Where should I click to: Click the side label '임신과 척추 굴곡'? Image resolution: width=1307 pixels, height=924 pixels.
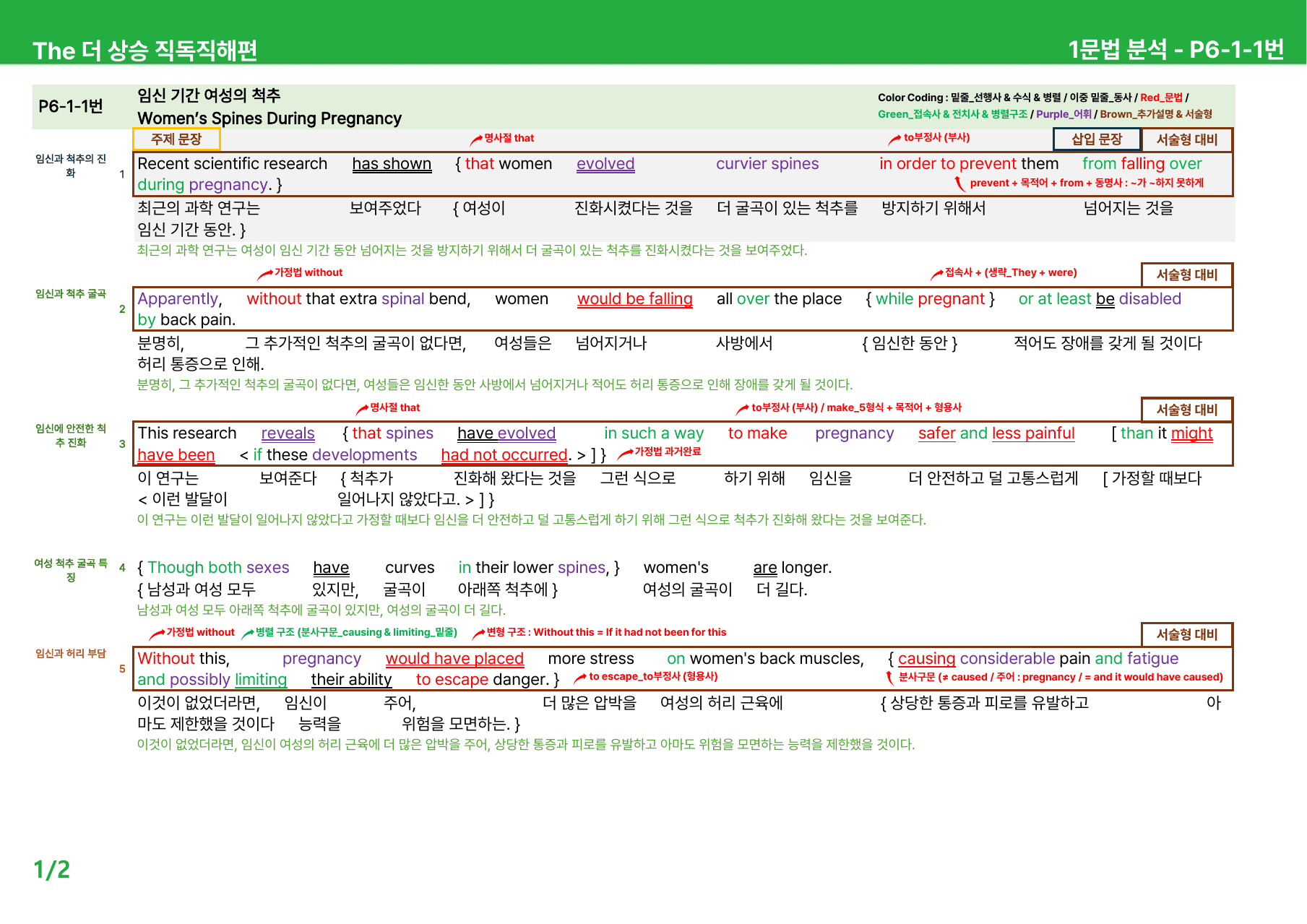coord(71,293)
